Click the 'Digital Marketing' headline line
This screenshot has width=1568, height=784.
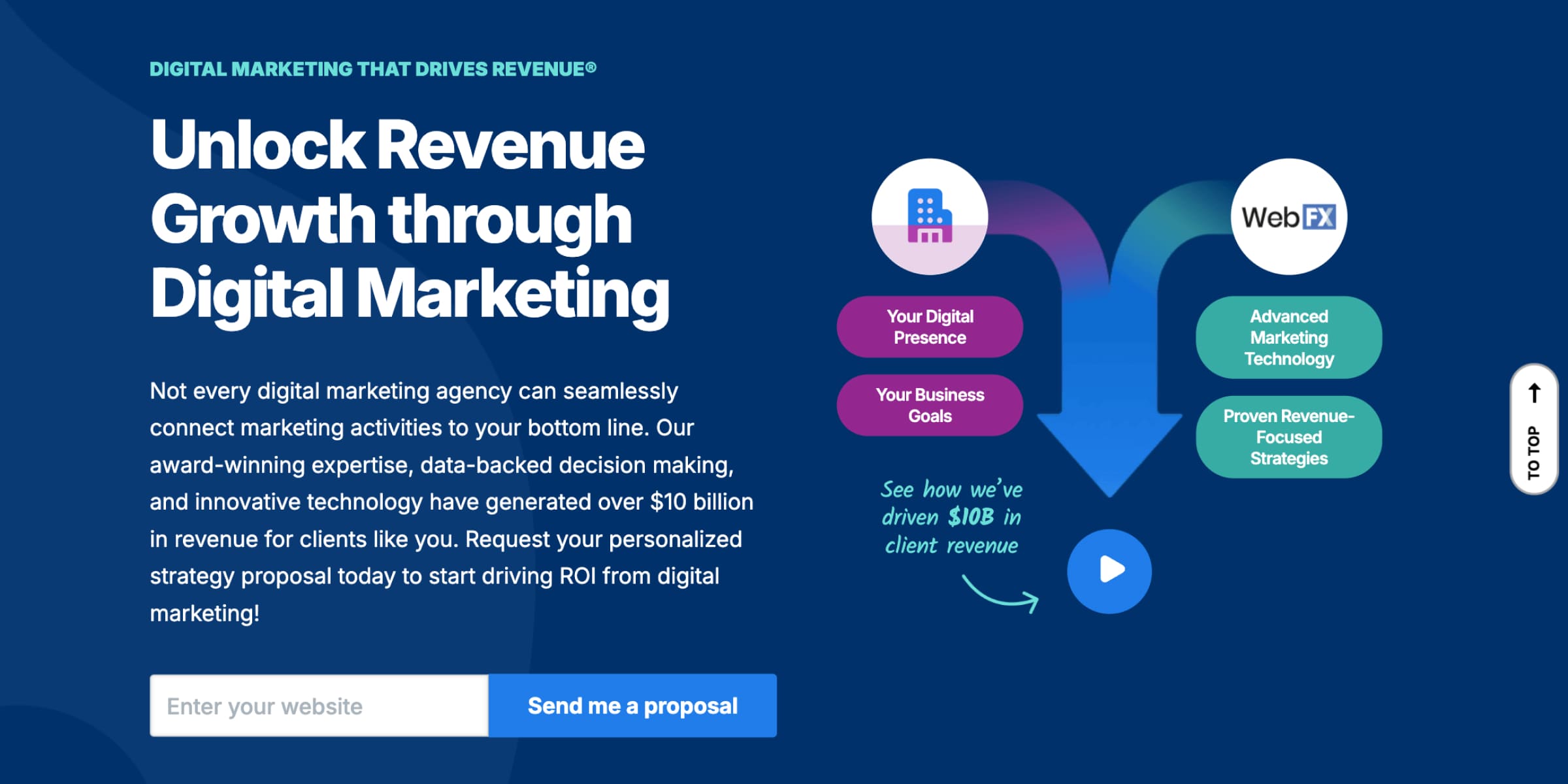click(410, 294)
